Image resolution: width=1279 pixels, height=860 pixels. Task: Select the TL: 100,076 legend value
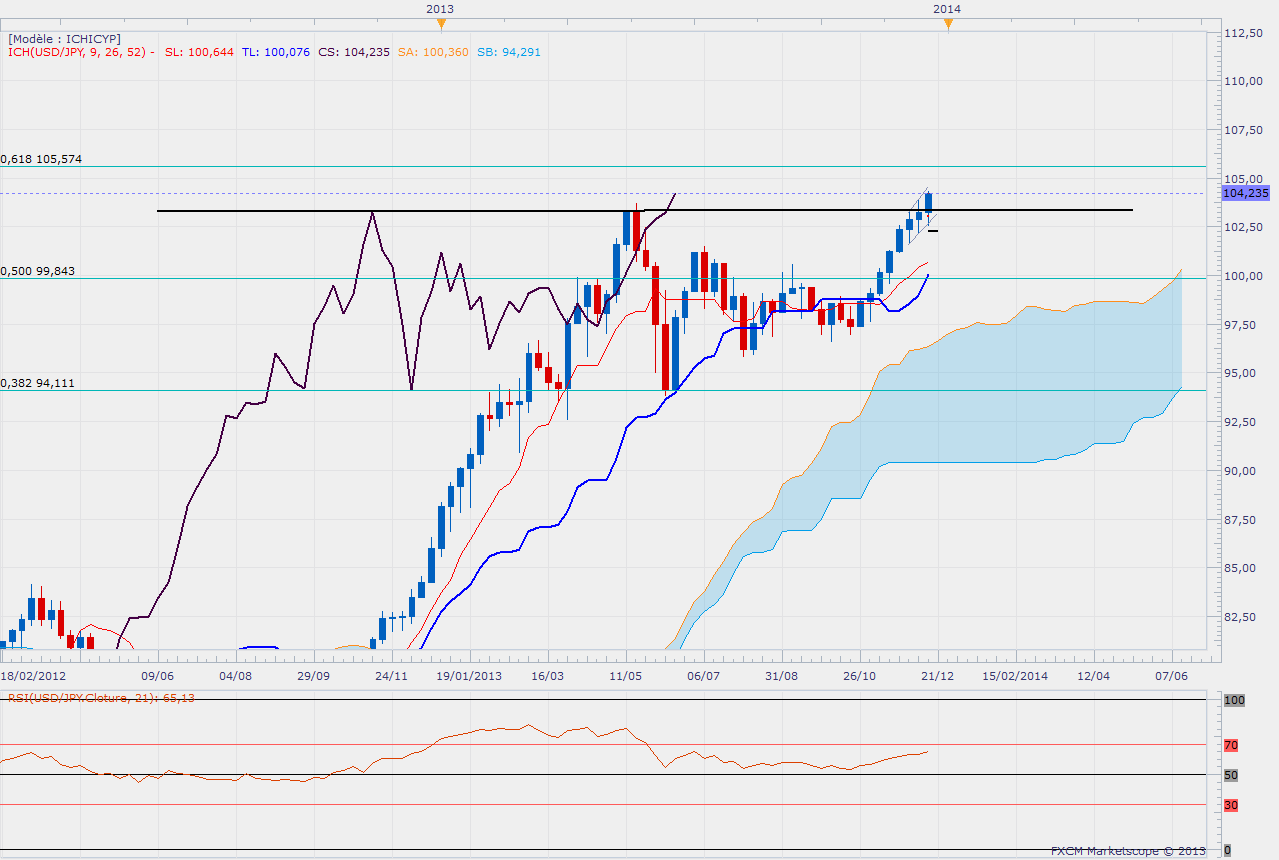click(x=277, y=52)
